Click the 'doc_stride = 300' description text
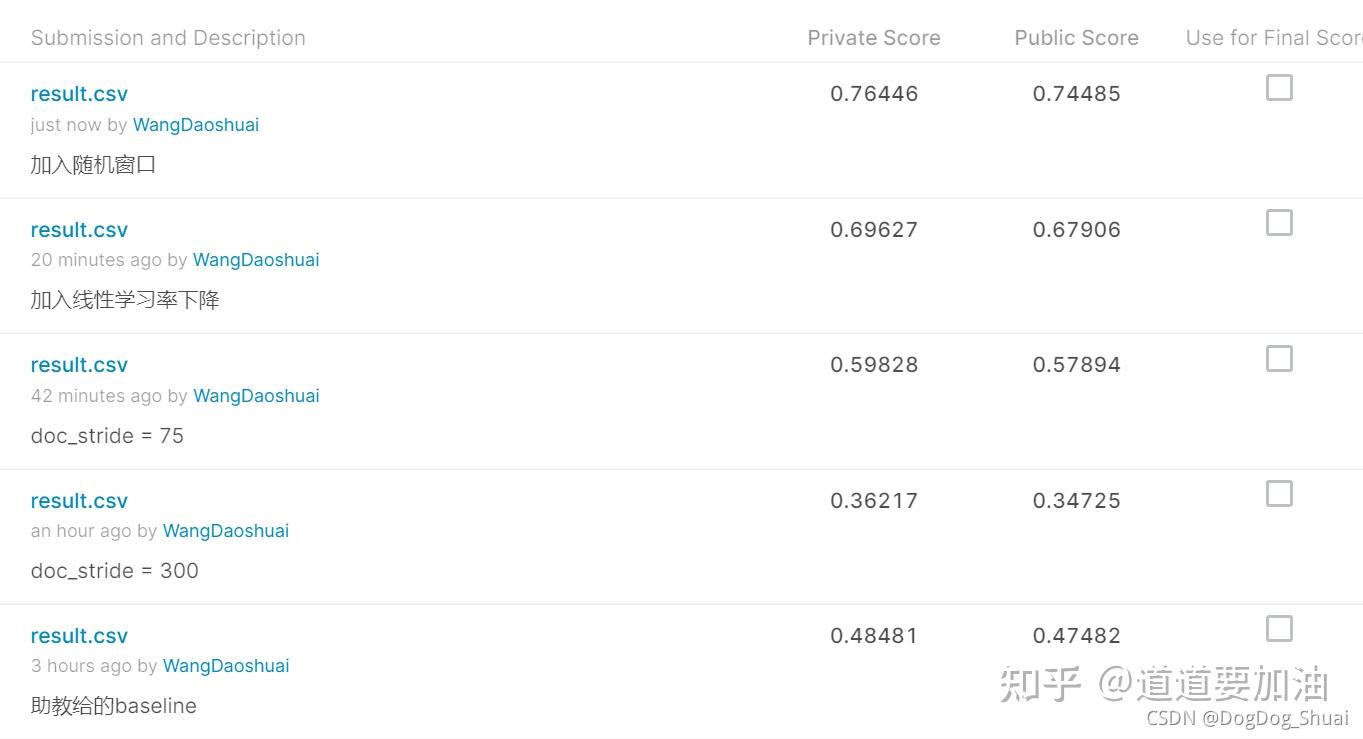 point(115,571)
